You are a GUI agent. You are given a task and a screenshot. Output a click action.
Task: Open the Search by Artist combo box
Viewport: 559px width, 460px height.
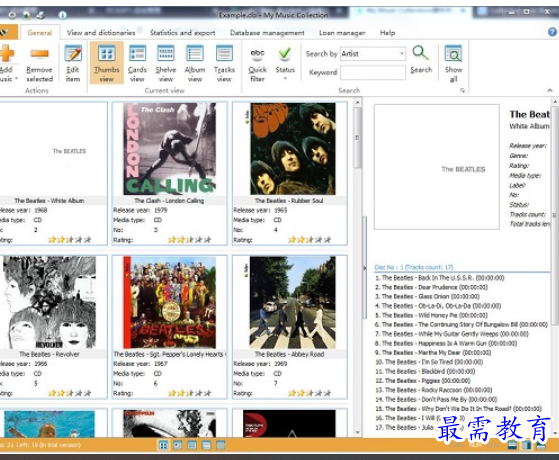pyautogui.click(x=373, y=54)
